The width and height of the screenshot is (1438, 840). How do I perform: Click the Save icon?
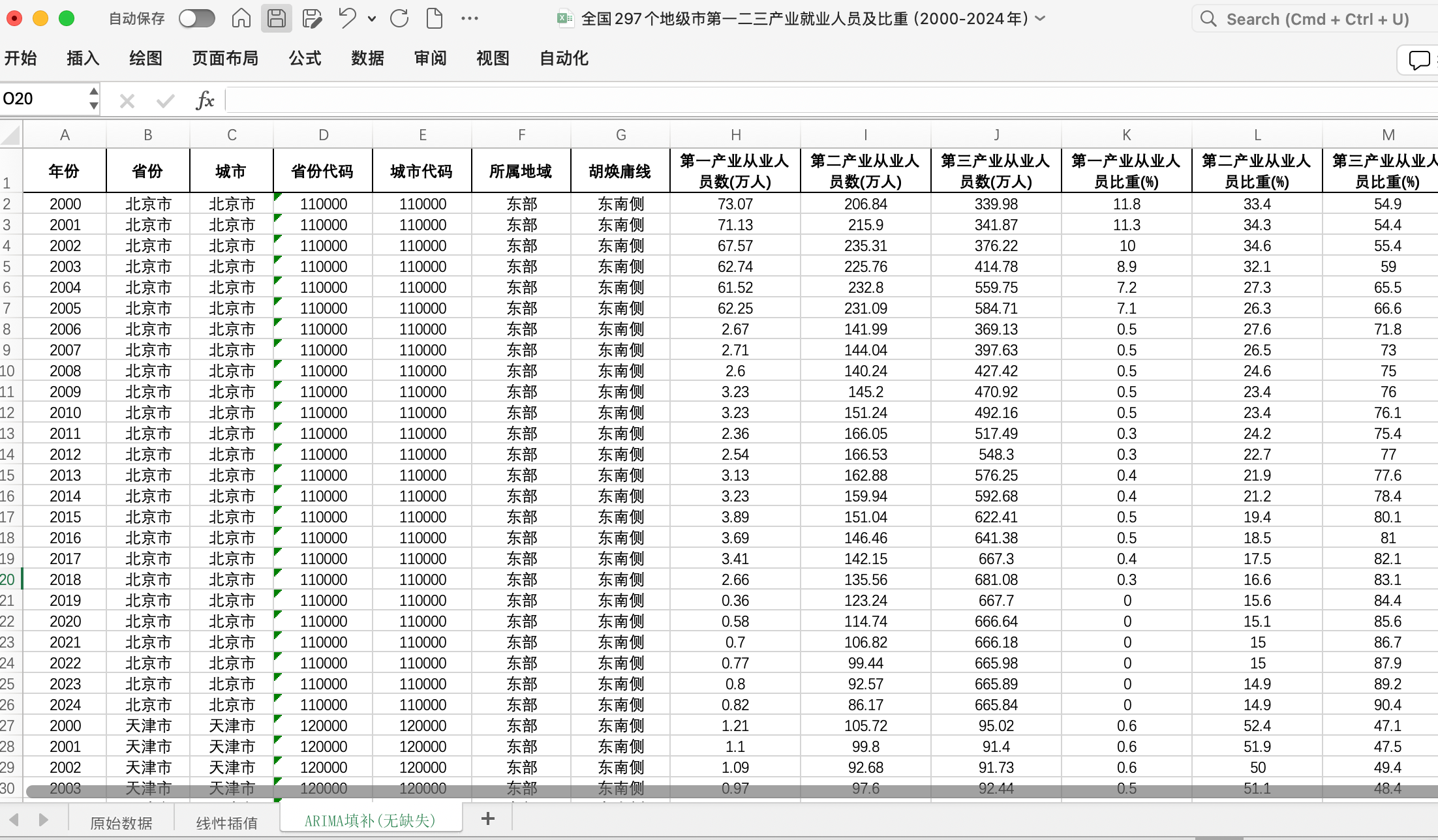pos(276,18)
